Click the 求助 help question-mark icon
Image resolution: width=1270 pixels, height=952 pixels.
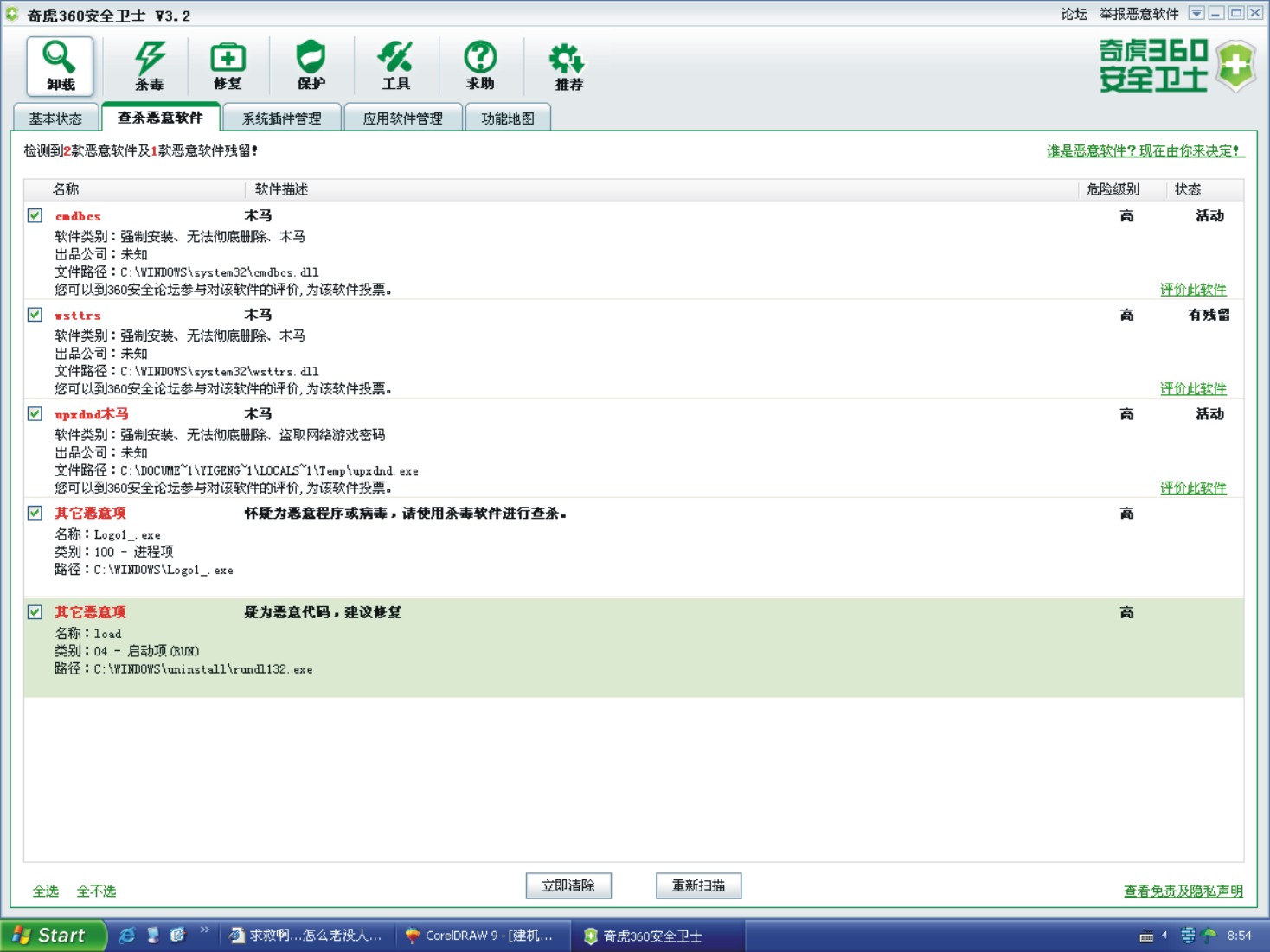coord(480,66)
